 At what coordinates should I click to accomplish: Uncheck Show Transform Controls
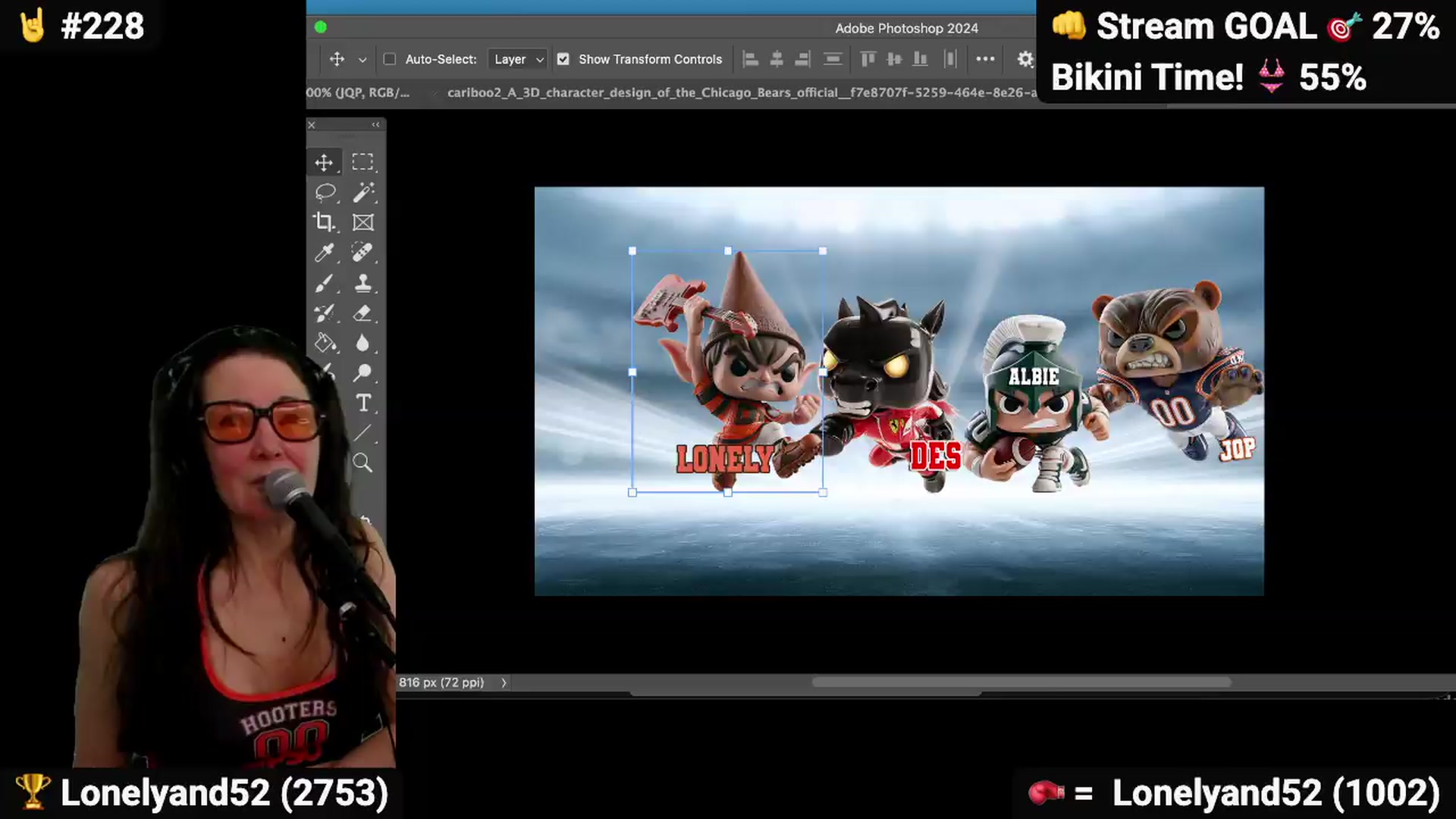563,59
